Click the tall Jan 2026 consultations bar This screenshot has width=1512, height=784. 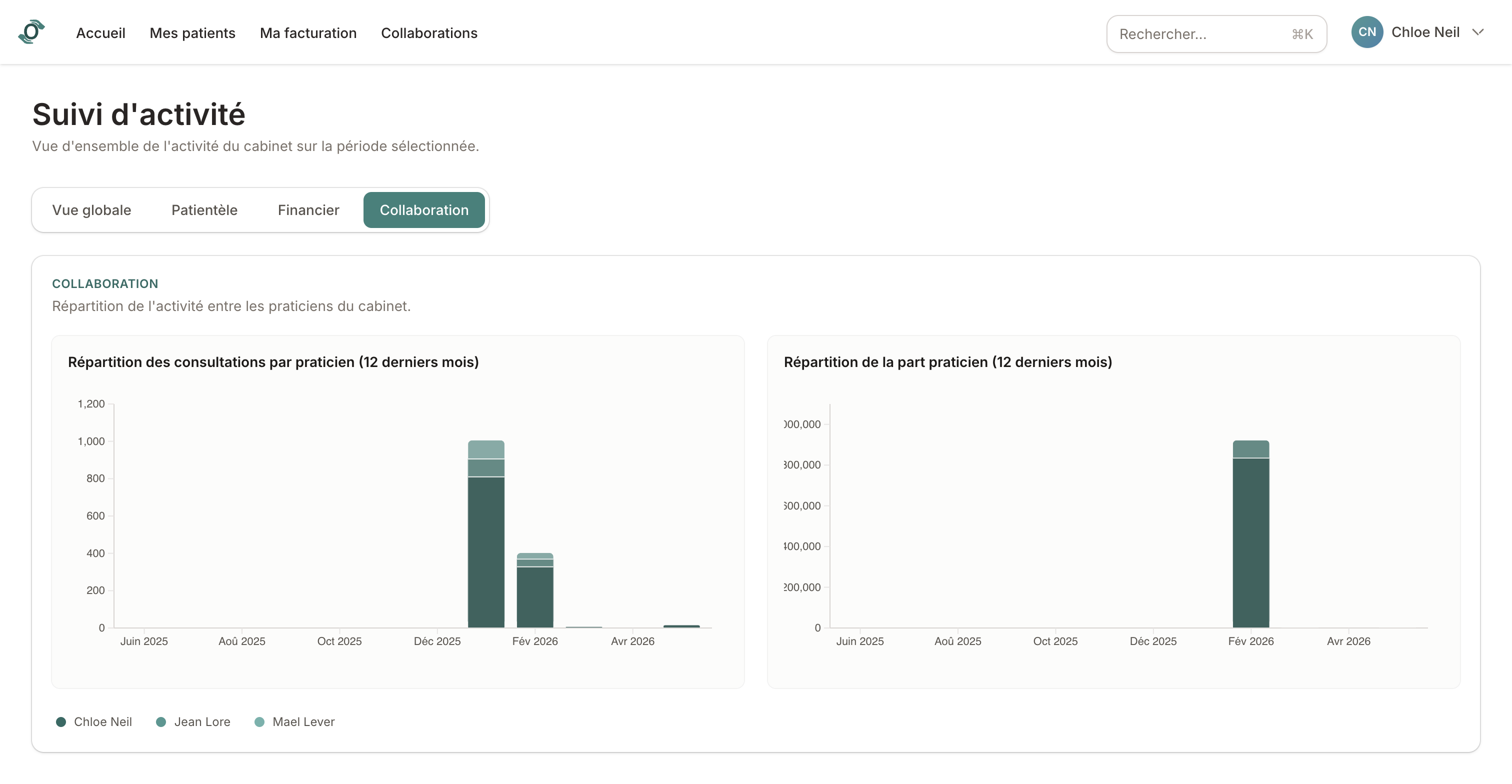(486, 534)
